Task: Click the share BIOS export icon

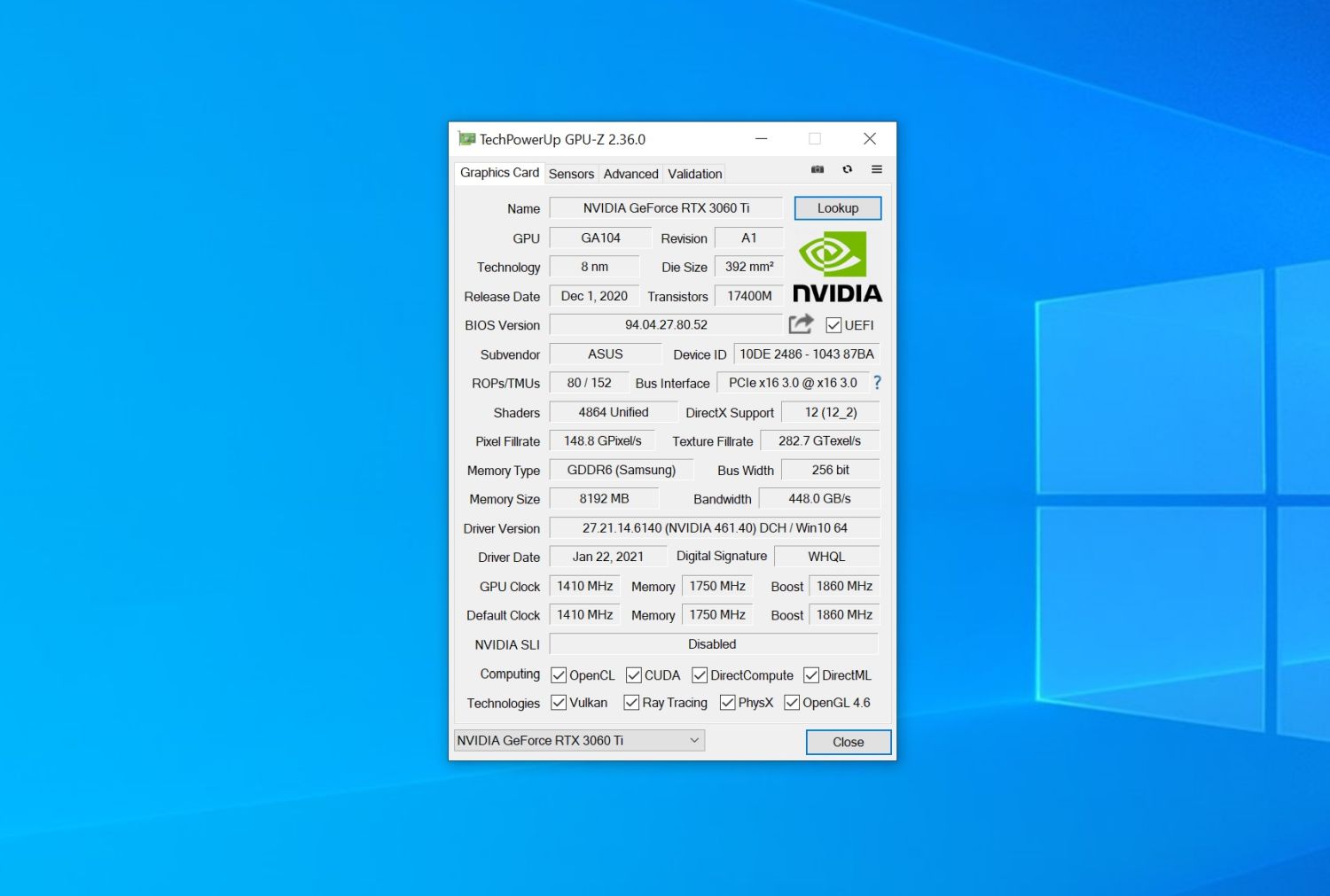Action: point(801,324)
